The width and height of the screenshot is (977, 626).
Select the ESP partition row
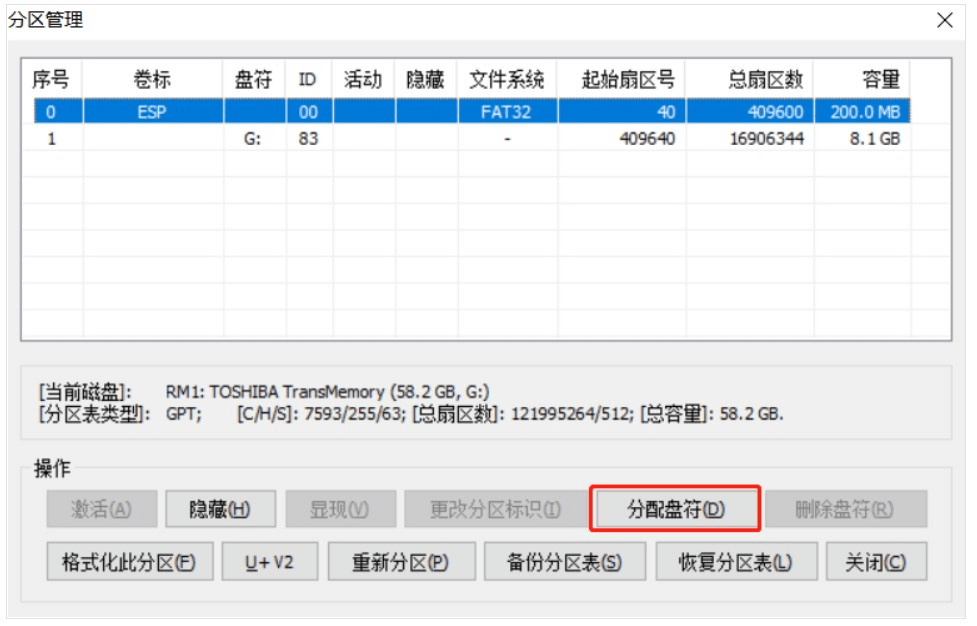[x=152, y=112]
